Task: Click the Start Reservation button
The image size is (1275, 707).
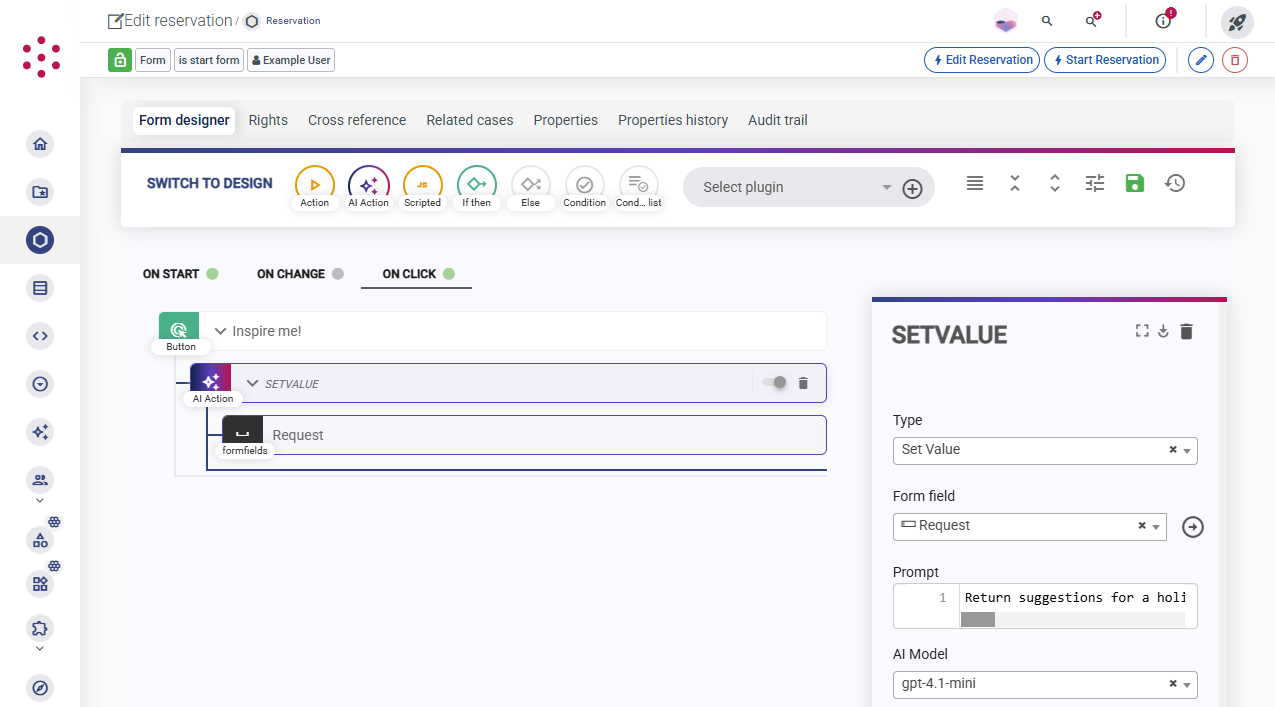Action: [1104, 60]
